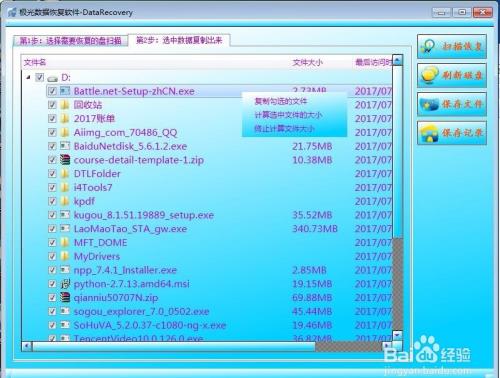The image size is (500, 378).
Task: Uncheck the D: drive checkbox
Action: tap(40, 77)
